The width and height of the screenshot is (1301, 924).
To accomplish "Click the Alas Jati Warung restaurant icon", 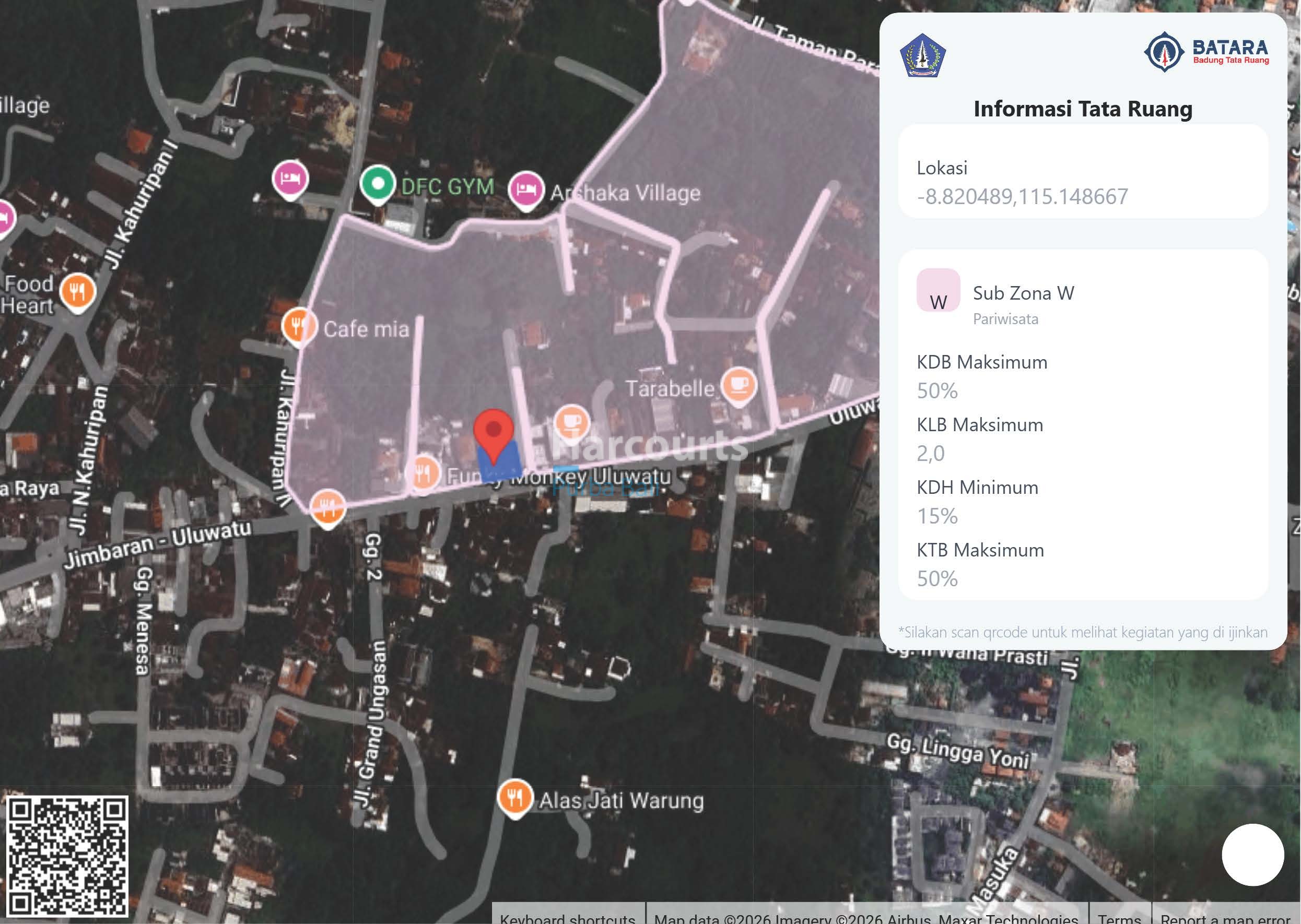I will 514,798.
